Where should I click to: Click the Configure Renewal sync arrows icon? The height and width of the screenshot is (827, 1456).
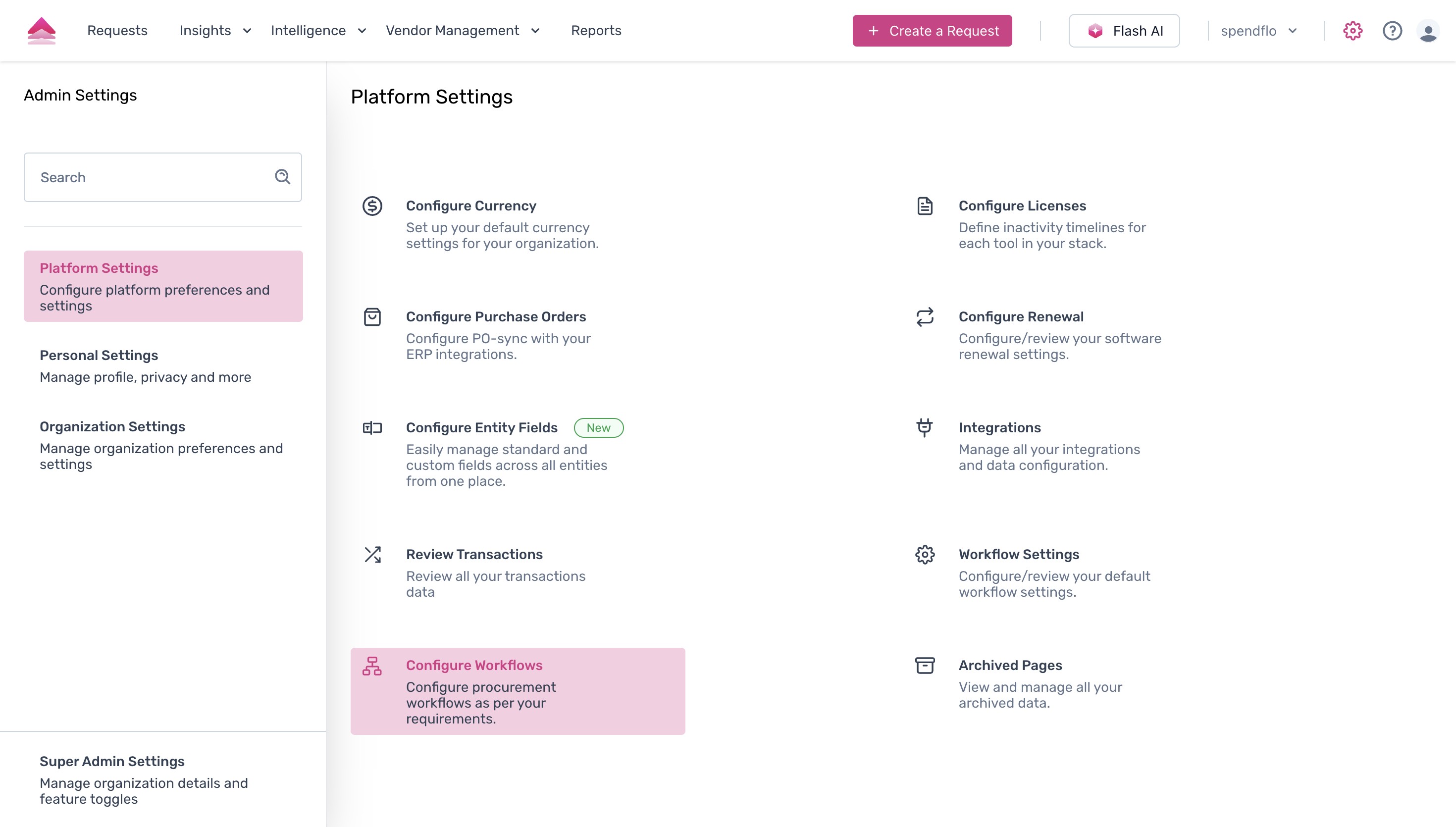coord(925,317)
